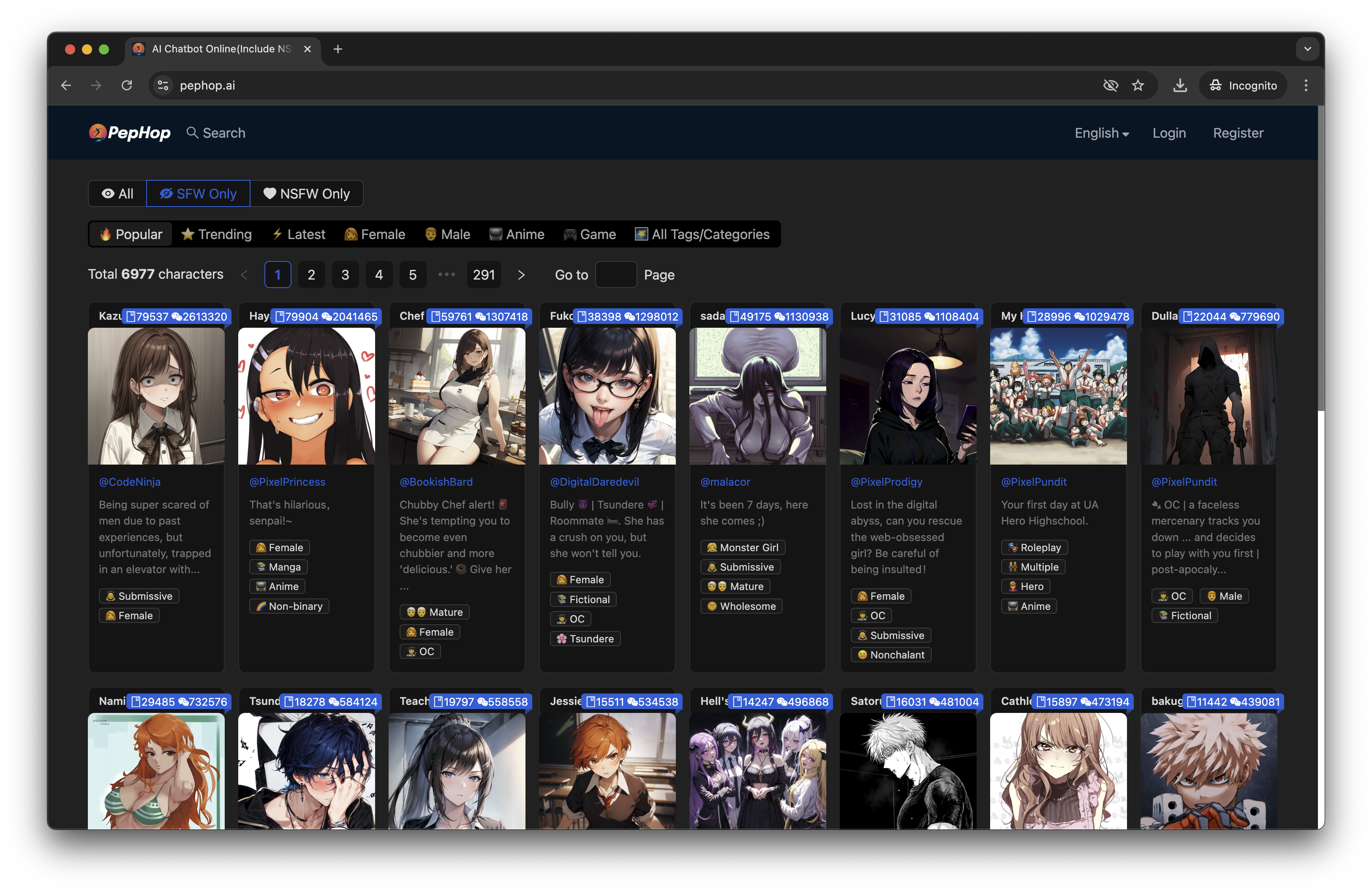Switch to the Trending tab
This screenshot has width=1372, height=892.
(x=217, y=234)
